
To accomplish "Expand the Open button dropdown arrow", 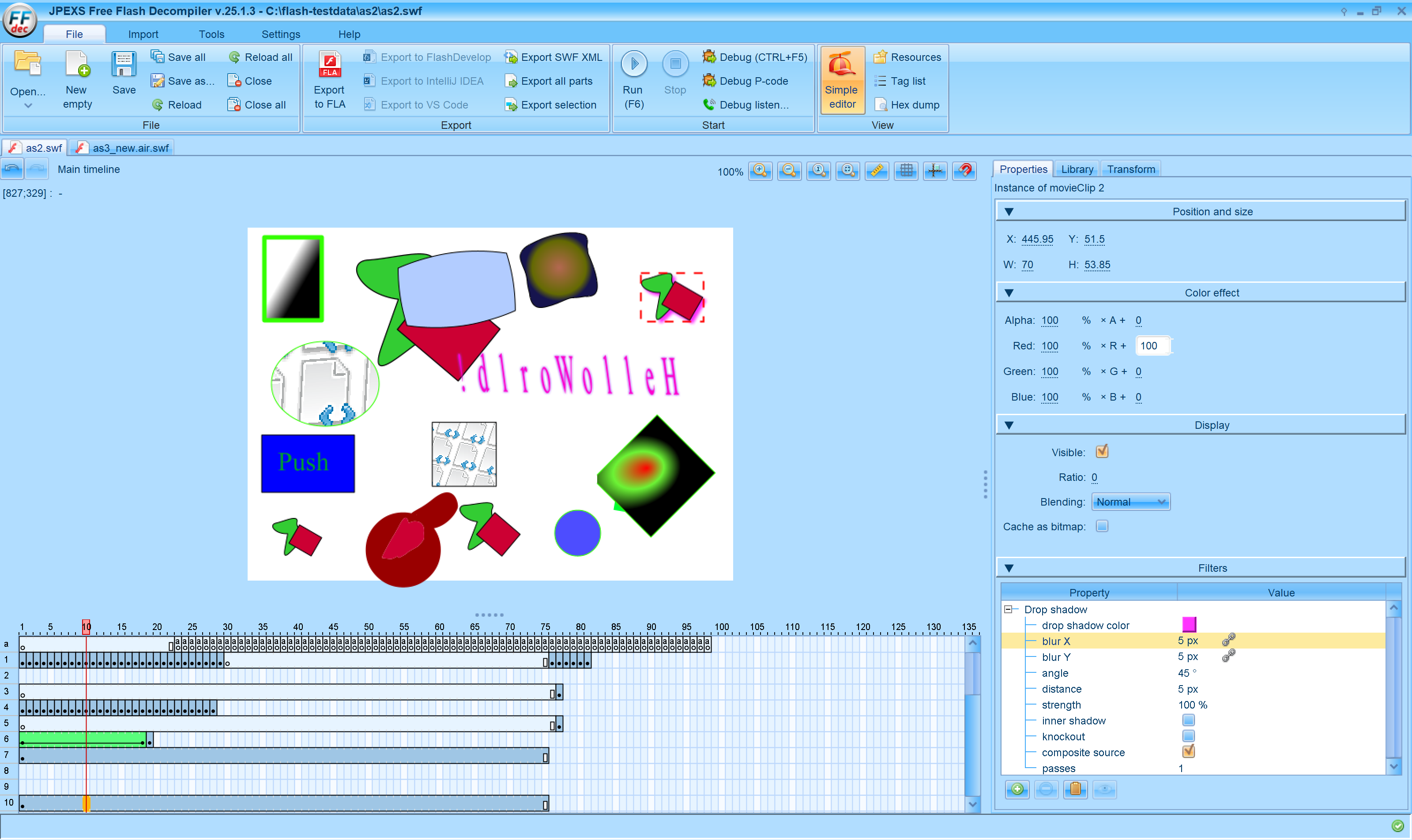I will coord(28,106).
